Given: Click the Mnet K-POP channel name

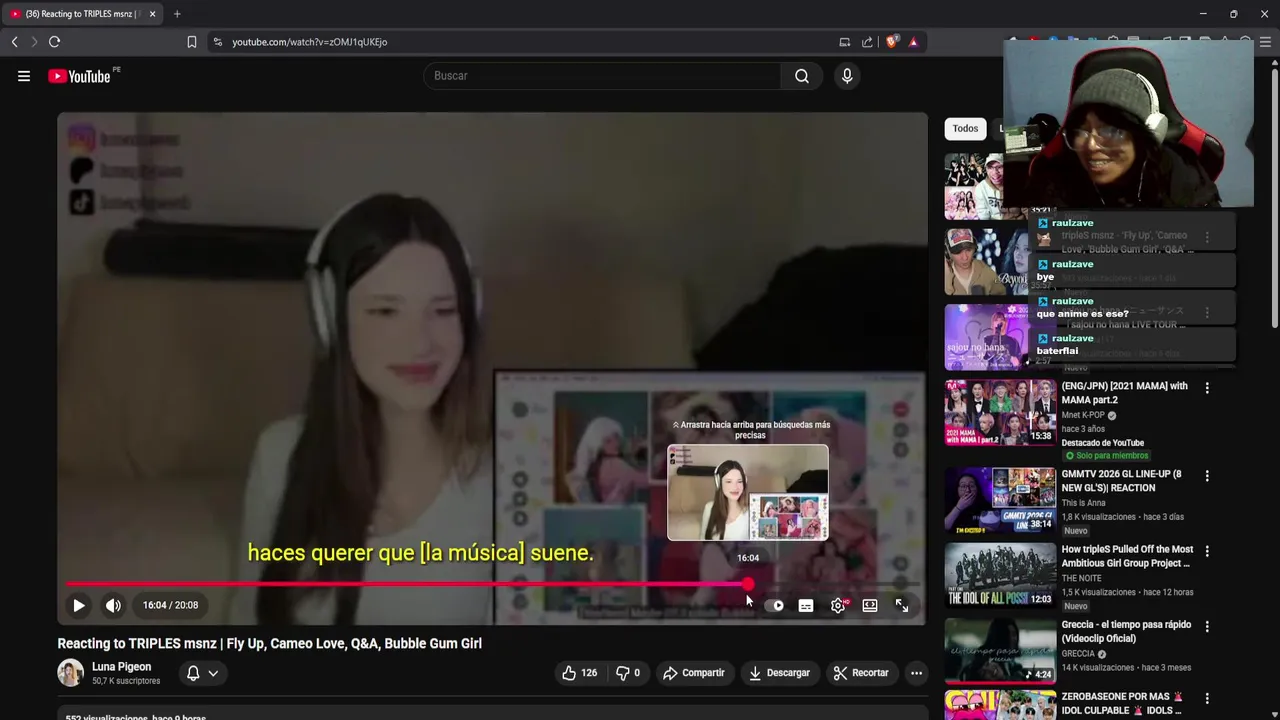Looking at the screenshot, I should [1083, 415].
